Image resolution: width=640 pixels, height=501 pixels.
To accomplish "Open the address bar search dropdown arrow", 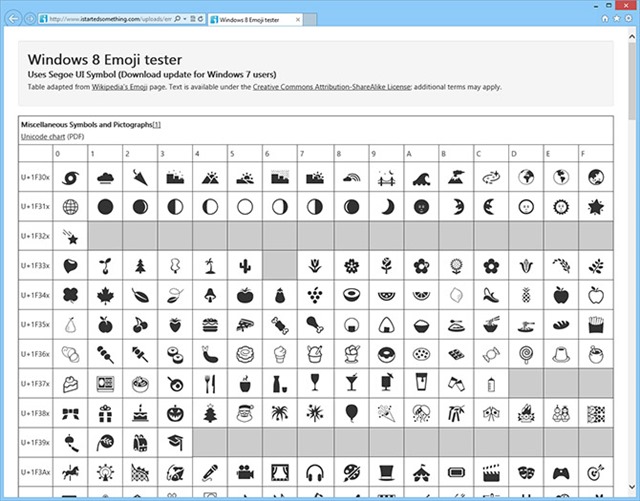I will [185, 19].
